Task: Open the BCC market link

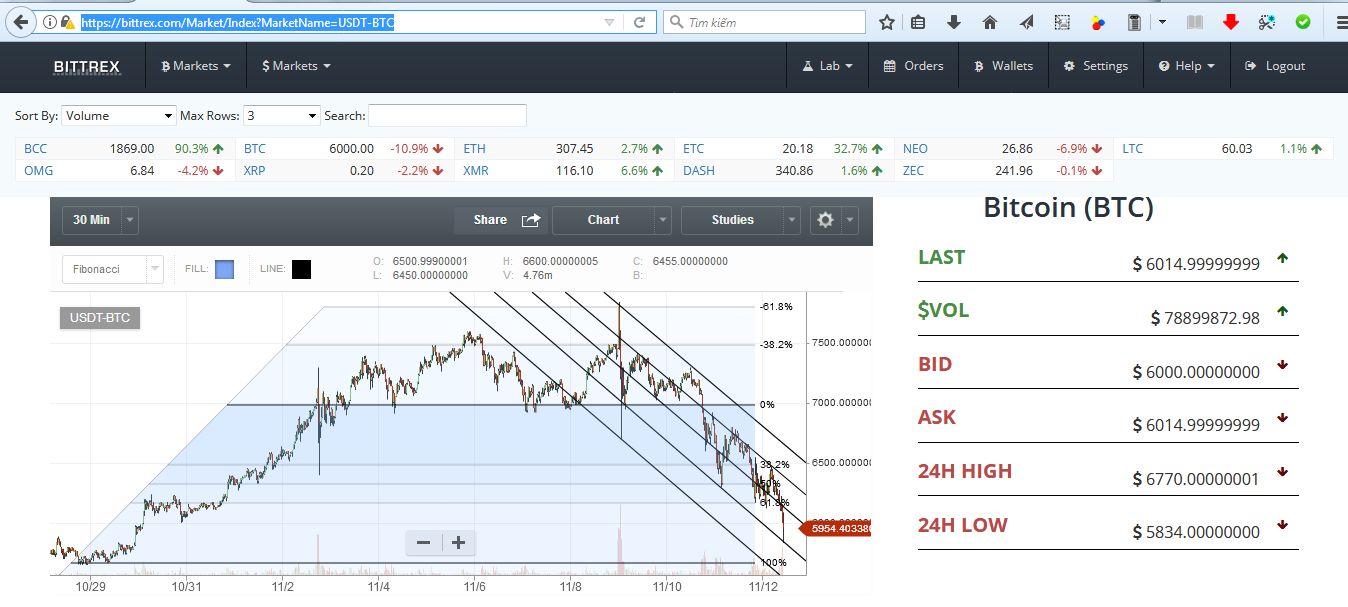Action: click(35, 149)
